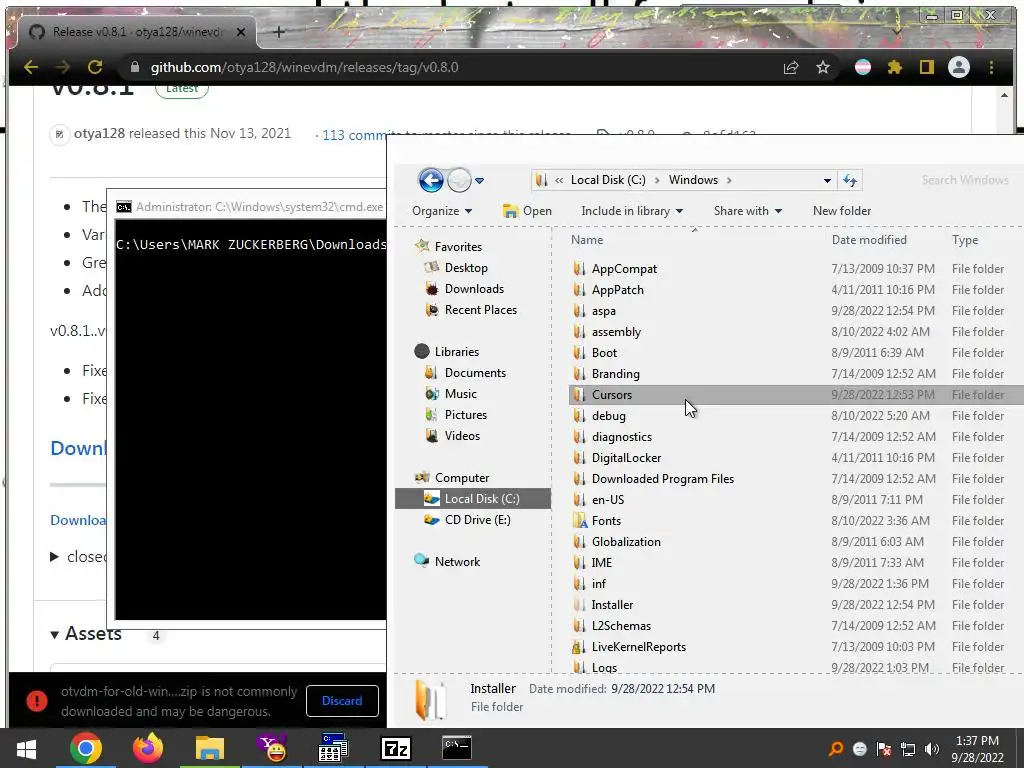The width and height of the screenshot is (1024, 768).
Task: Click the Explorer back button
Action: click(x=431, y=180)
